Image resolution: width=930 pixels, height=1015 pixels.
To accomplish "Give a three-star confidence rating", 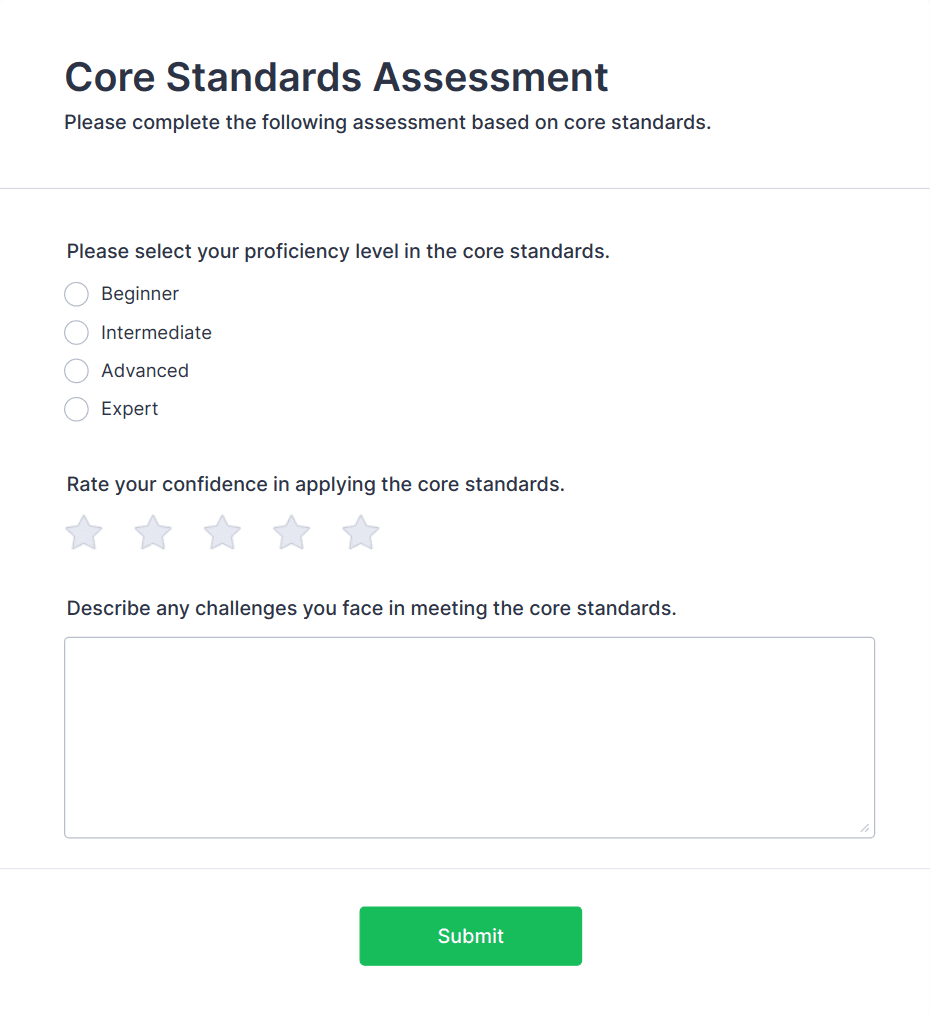I will pos(222,533).
